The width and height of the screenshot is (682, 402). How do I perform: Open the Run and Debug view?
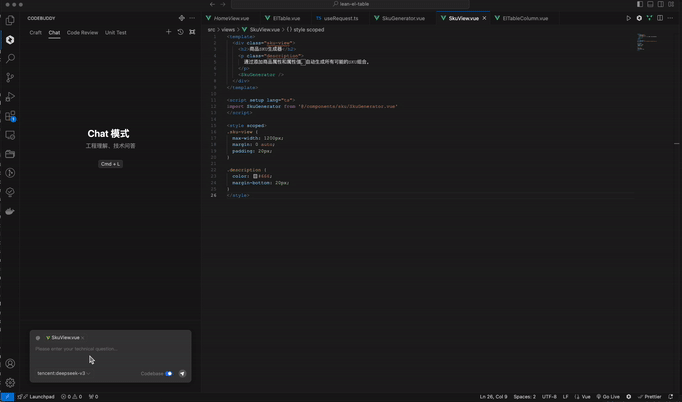pos(10,97)
